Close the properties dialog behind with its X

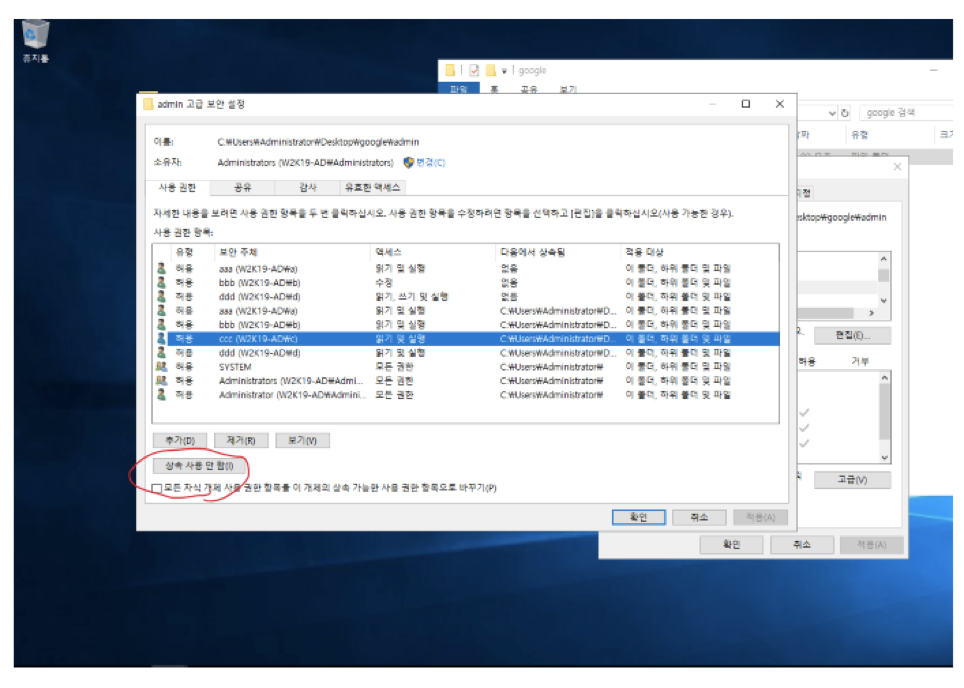[x=897, y=167]
